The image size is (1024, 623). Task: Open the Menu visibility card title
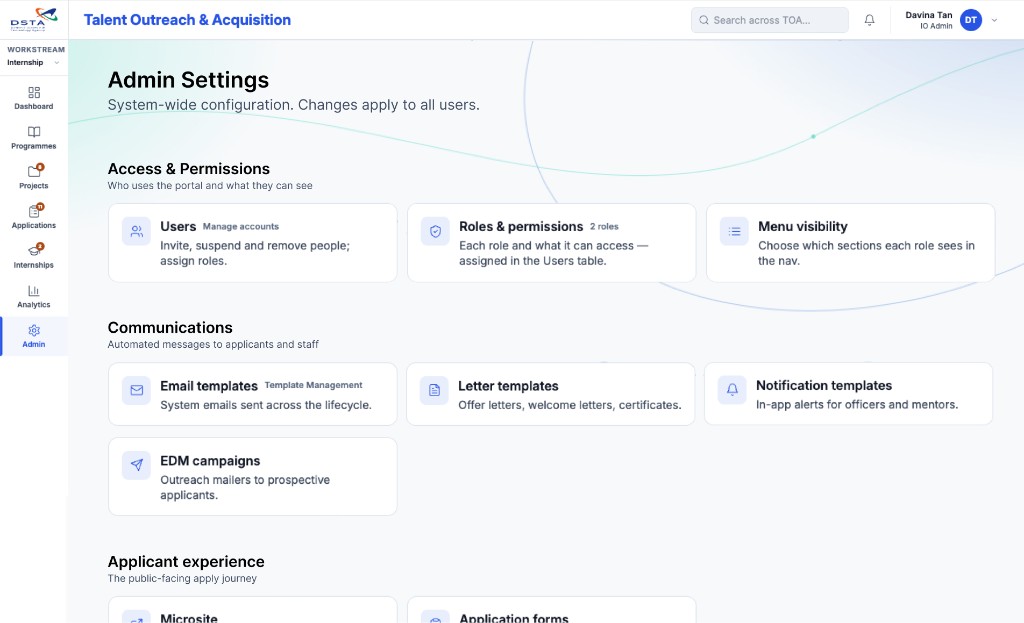[x=803, y=227]
